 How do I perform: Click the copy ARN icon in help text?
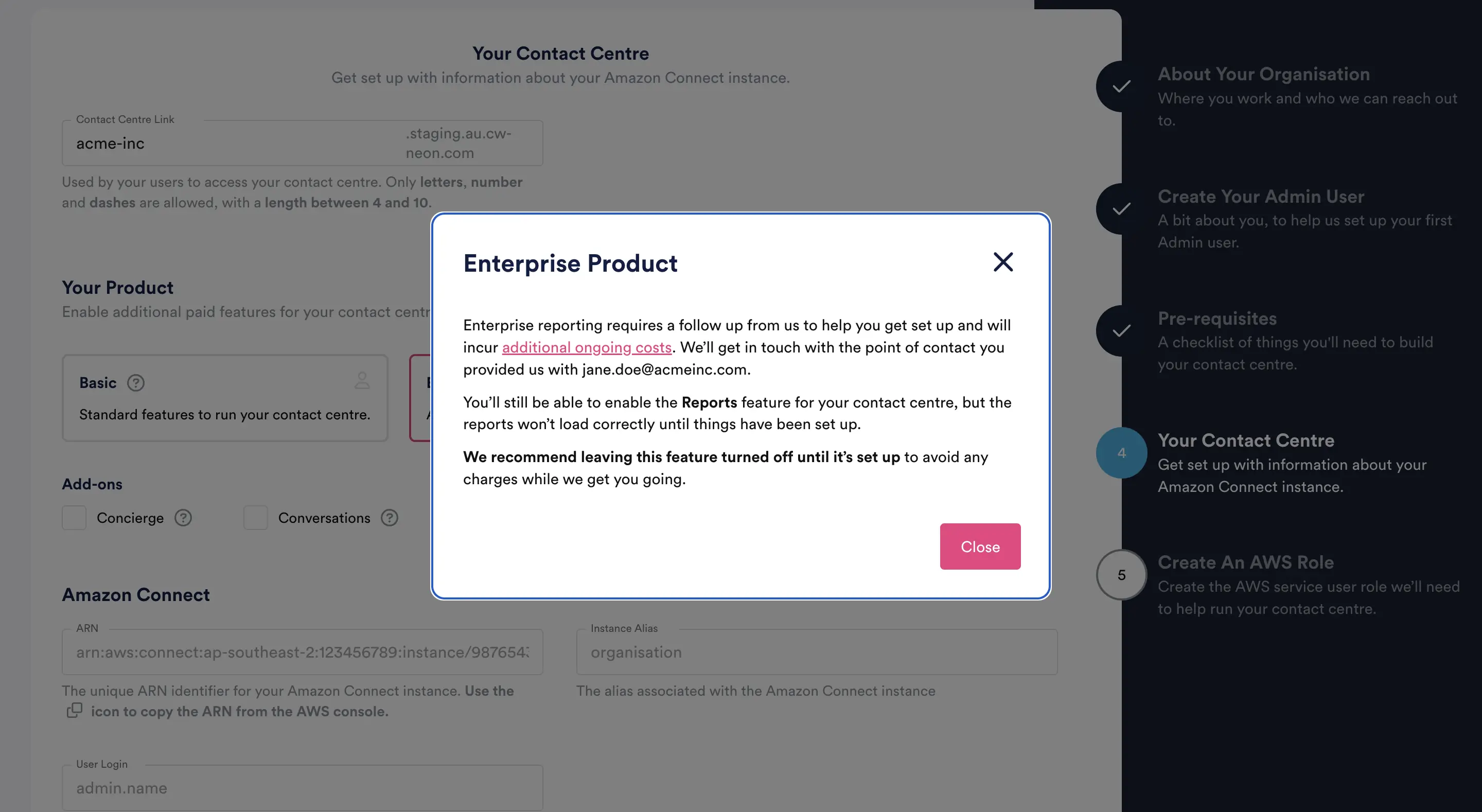pos(75,710)
